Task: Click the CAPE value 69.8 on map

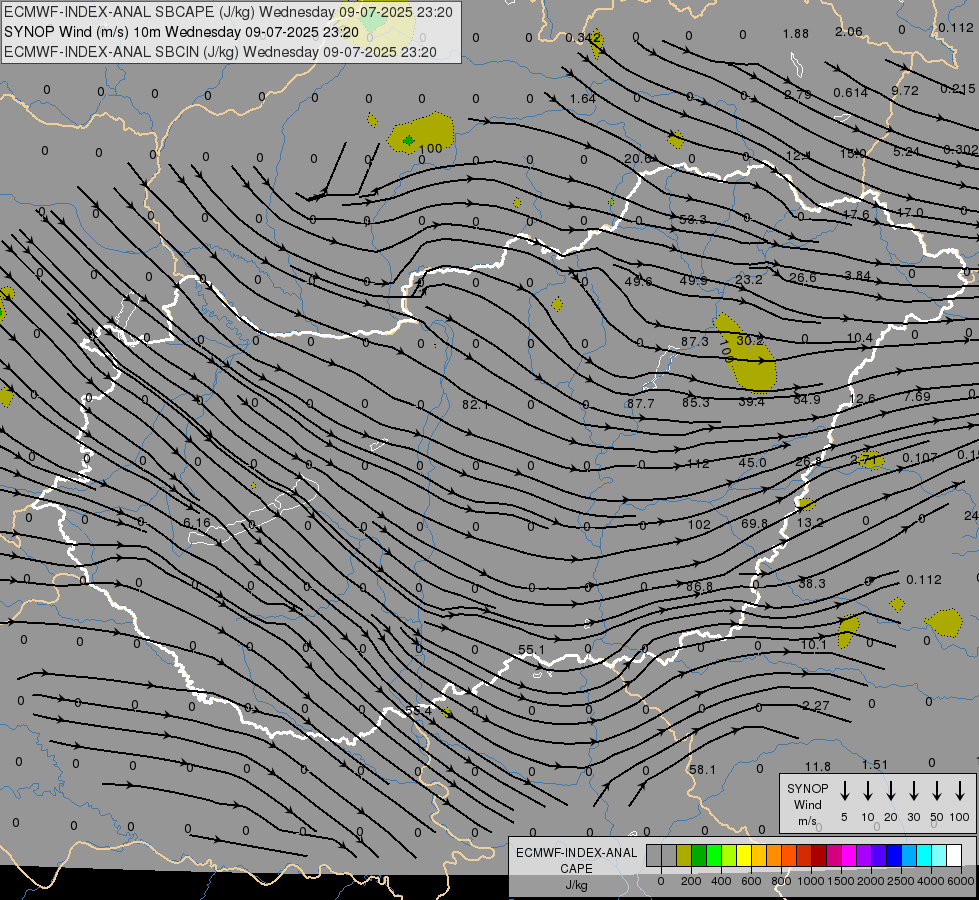Action: [x=754, y=523]
